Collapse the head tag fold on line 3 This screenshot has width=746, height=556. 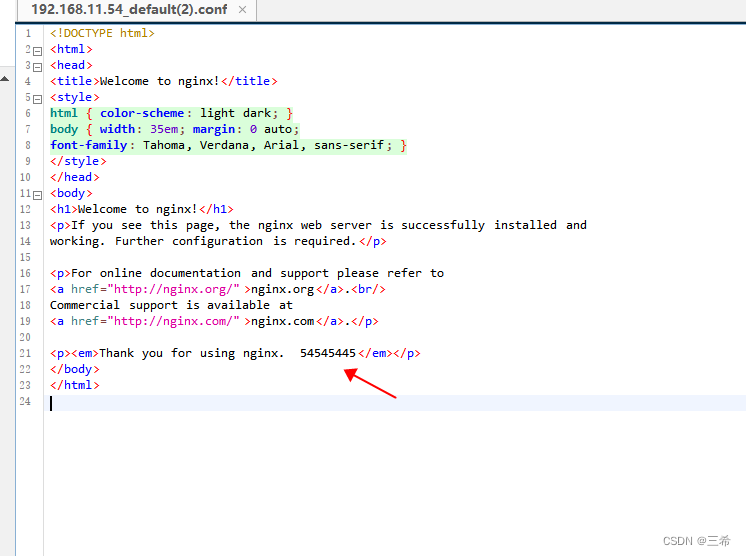38,67
